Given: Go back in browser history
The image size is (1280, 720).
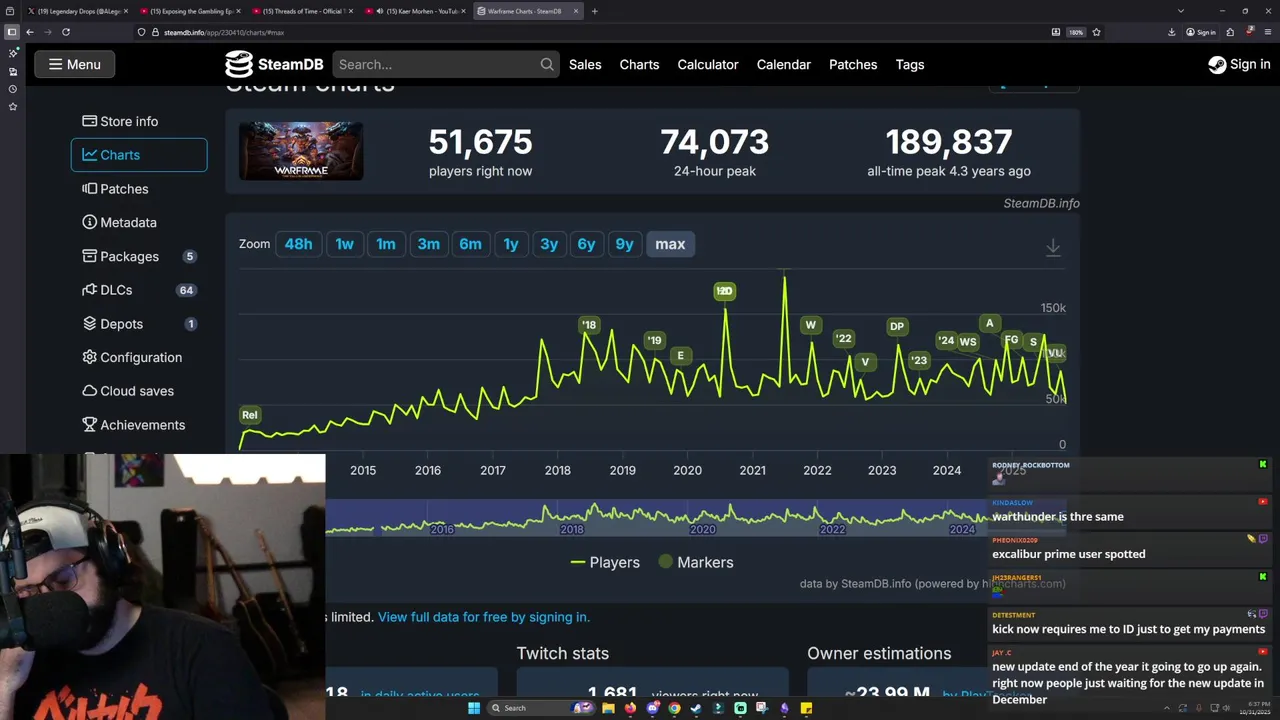Looking at the screenshot, I should [x=30, y=32].
